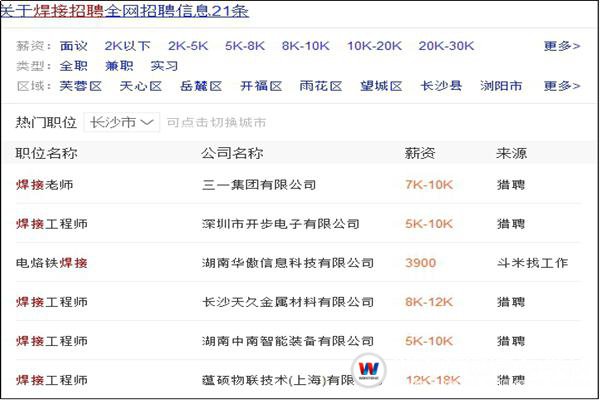Open the 电烙铁焊接 job listing
The width and height of the screenshot is (600, 400).
(51, 263)
